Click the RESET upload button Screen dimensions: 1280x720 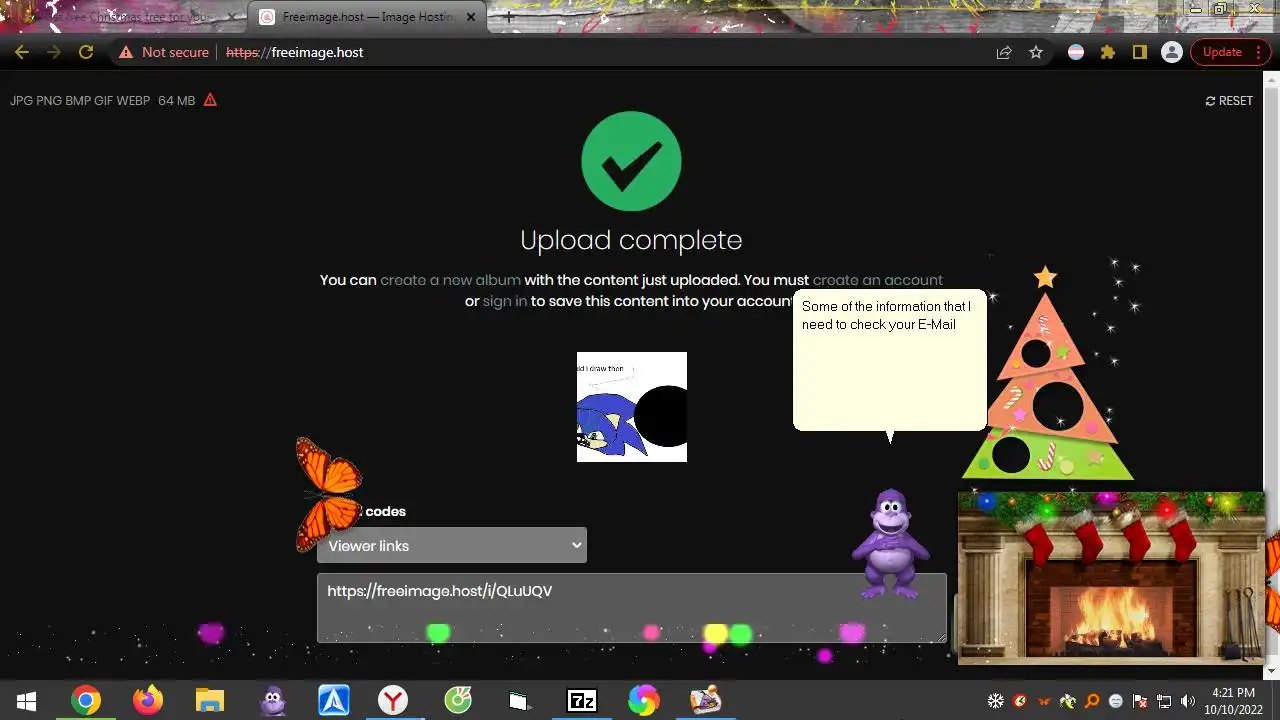(1229, 100)
